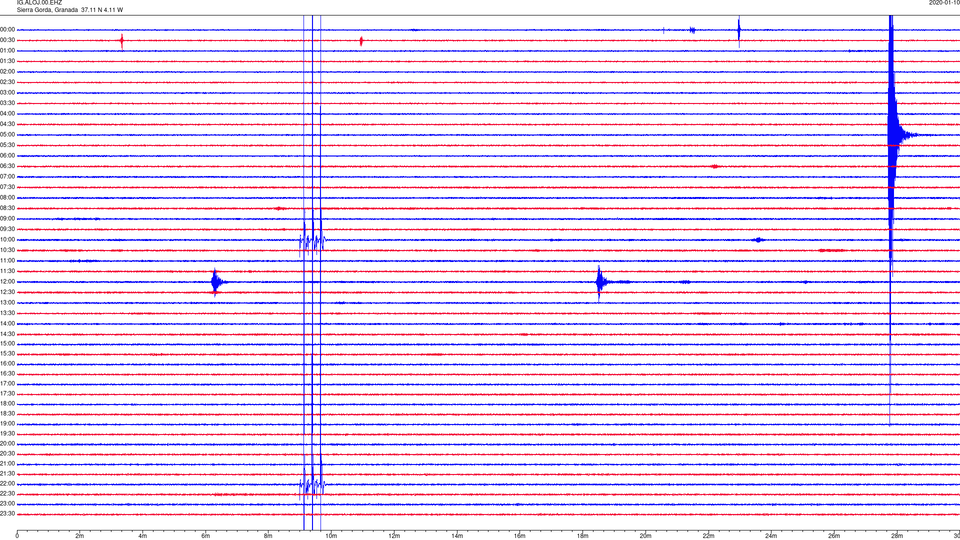Viewport: 960px width, 540px height.
Task: Select the 22:00 trace time label
Action: tap(7, 484)
